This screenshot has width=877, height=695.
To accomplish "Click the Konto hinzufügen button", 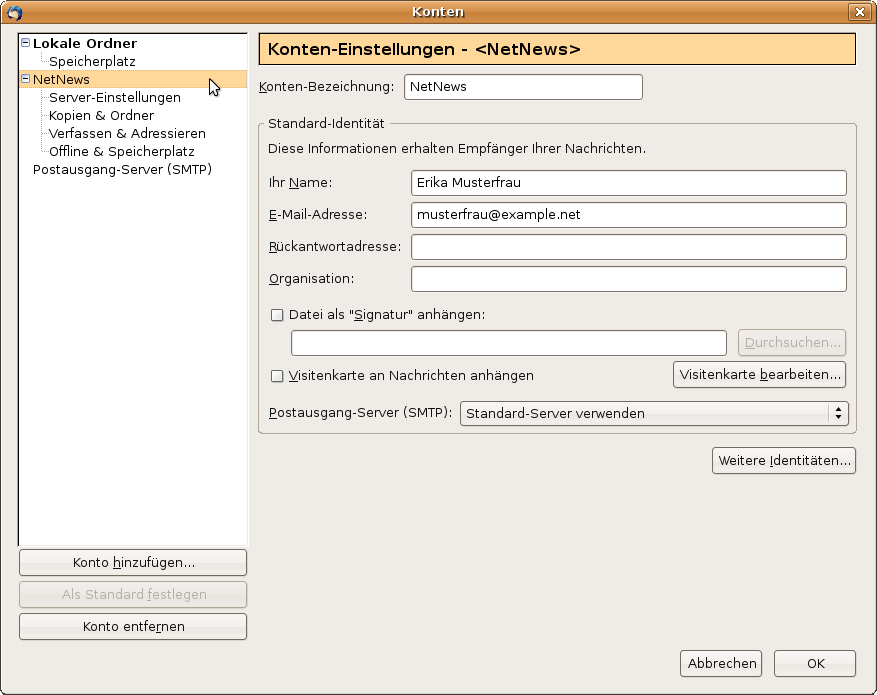I will tap(132, 562).
